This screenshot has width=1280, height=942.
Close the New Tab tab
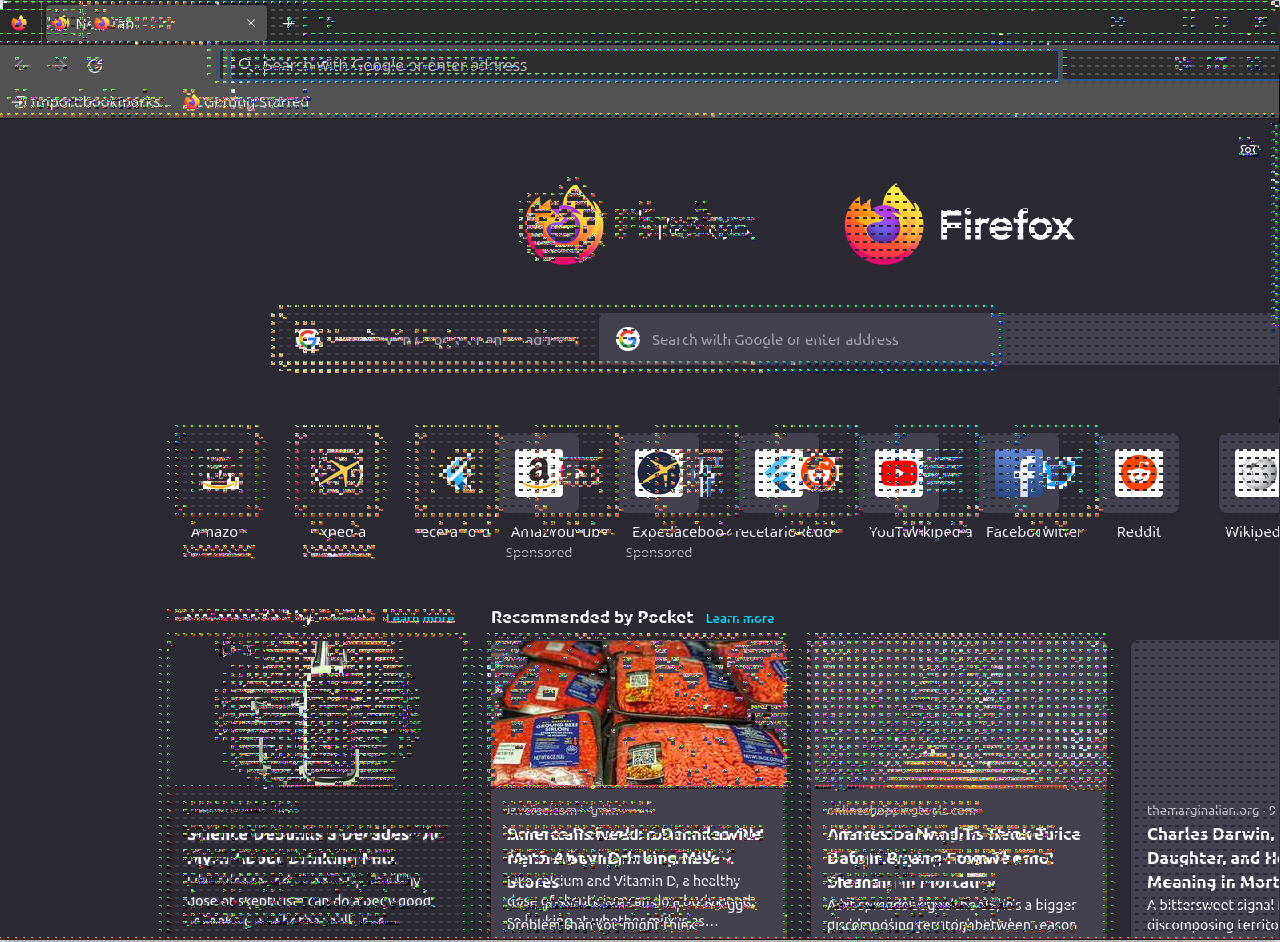251,23
